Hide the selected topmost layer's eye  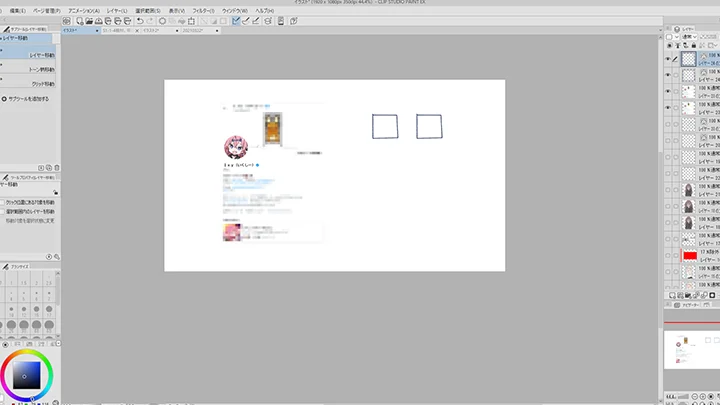tap(668, 59)
